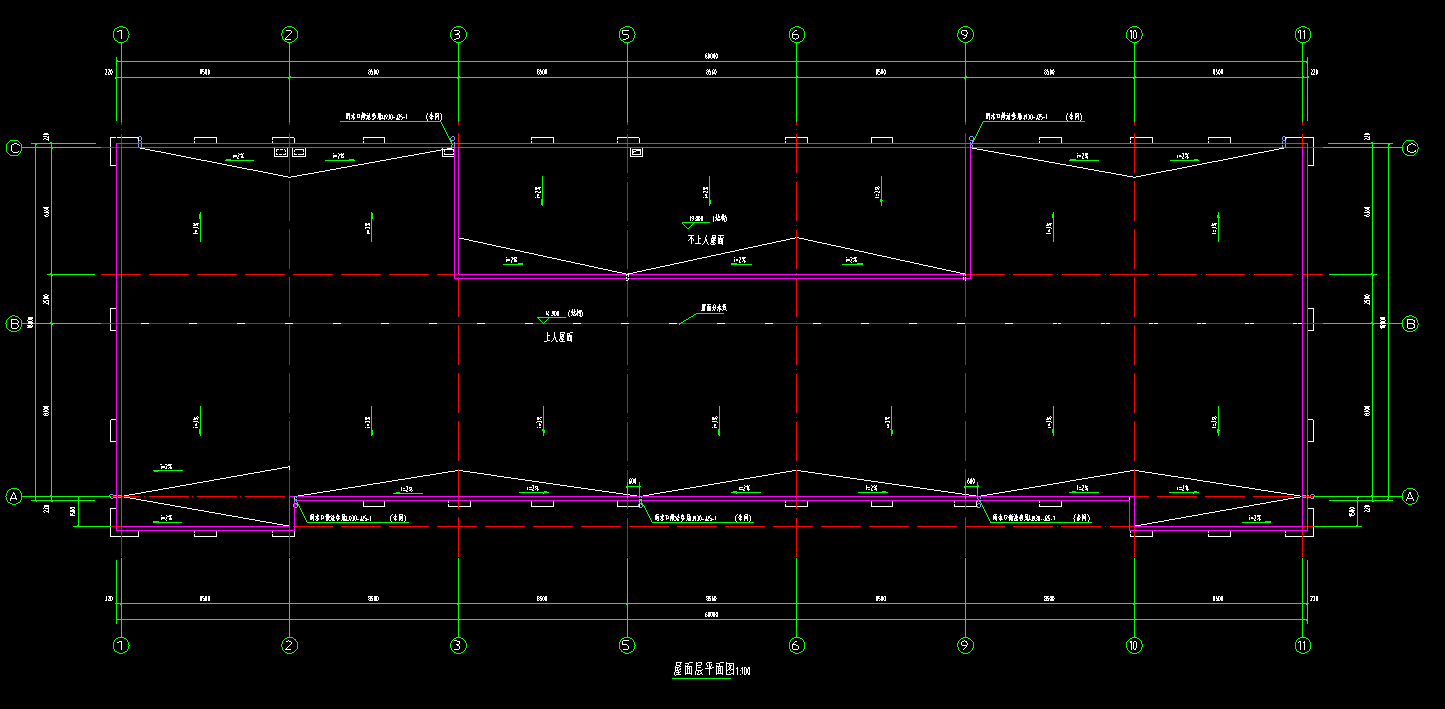The image size is (1445, 709).
Task: Select the top axis bubble numbered 3
Action: [458, 35]
